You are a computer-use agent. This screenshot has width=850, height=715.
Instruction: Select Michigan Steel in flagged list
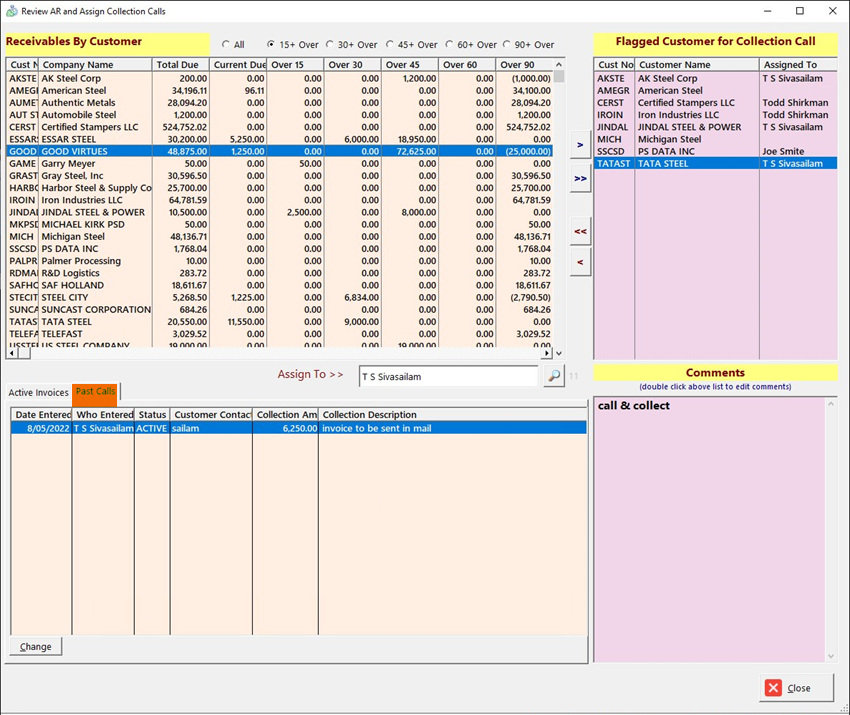pyautogui.click(x=716, y=139)
